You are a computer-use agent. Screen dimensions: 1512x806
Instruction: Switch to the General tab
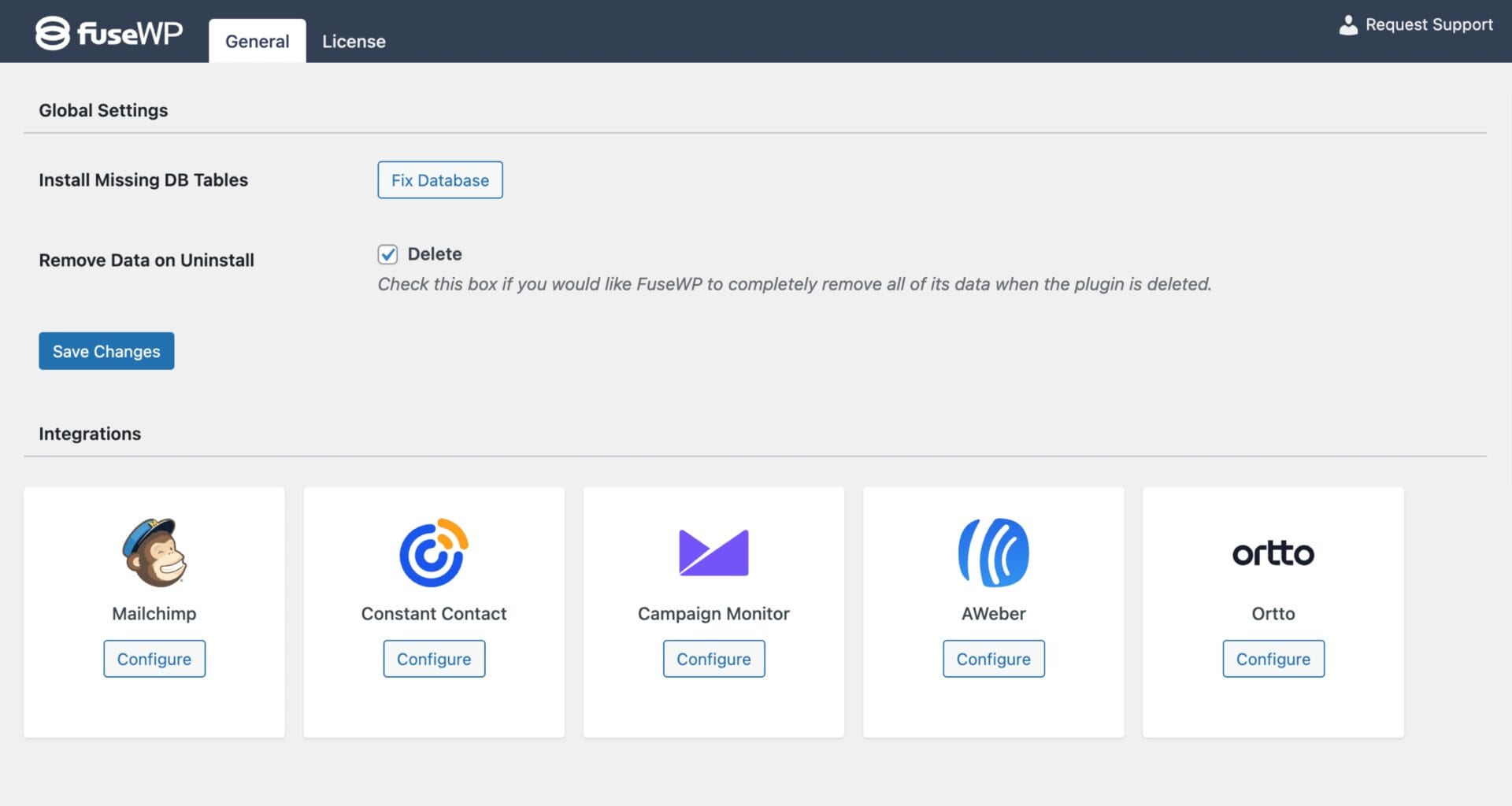click(x=258, y=41)
